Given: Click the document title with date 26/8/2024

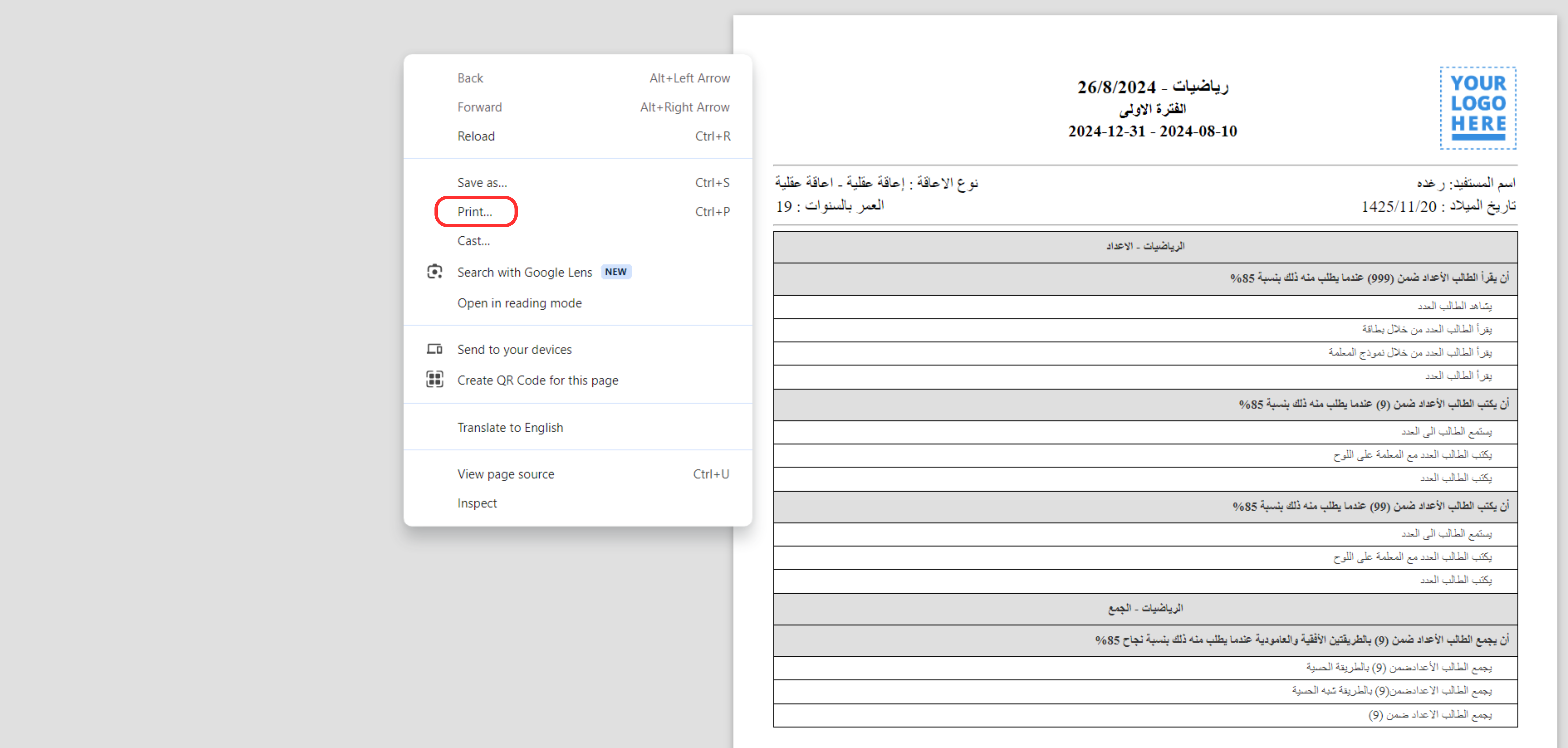Looking at the screenshot, I should 1152,87.
